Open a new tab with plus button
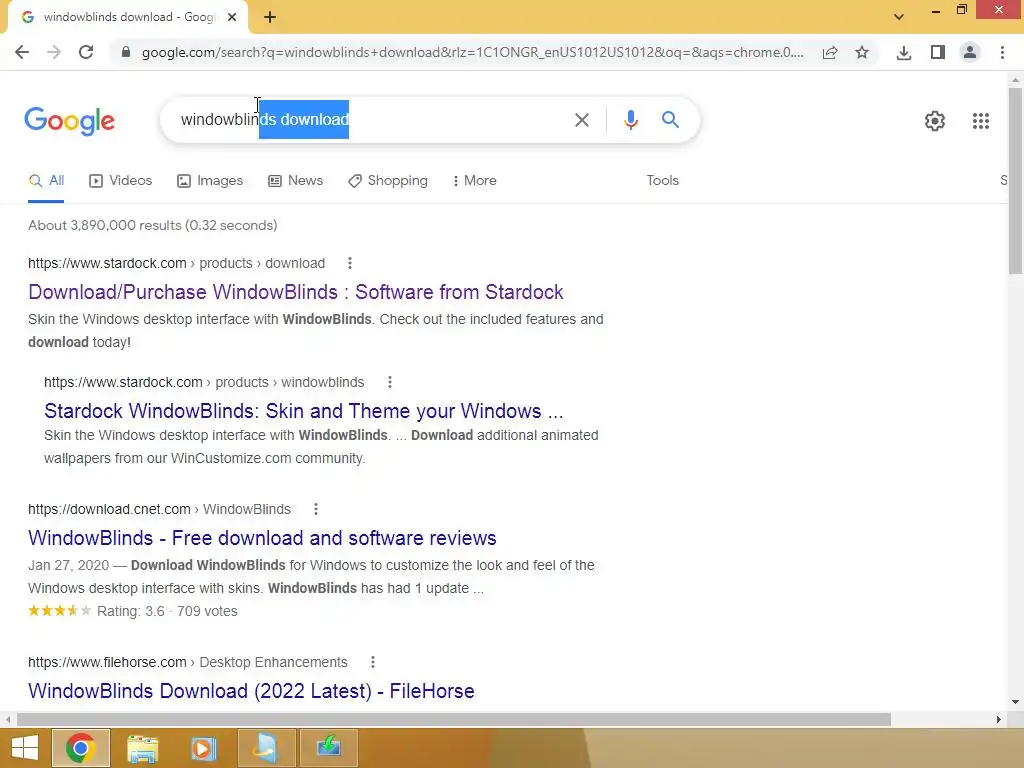 point(270,17)
